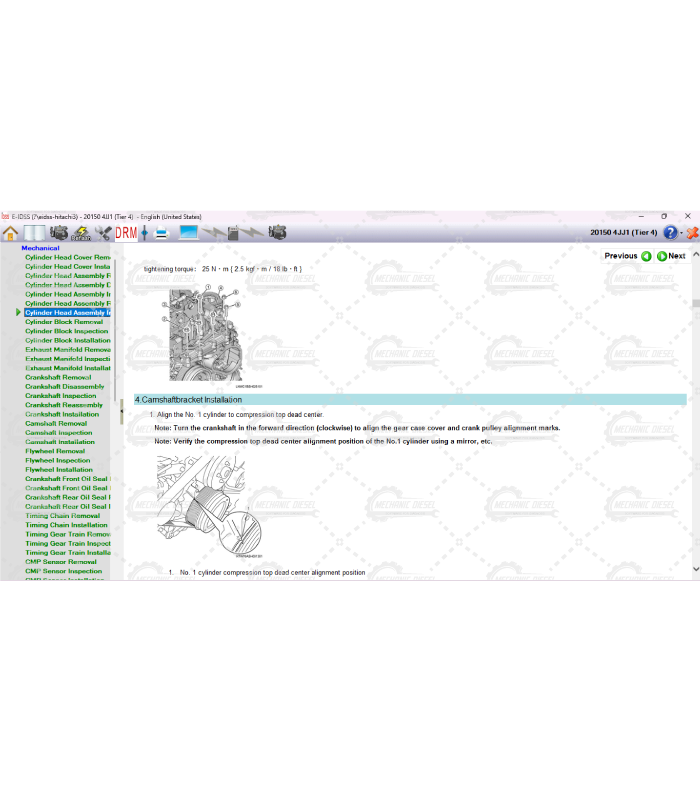Go to the Next page
This screenshot has height=800, width=700.
point(670,256)
